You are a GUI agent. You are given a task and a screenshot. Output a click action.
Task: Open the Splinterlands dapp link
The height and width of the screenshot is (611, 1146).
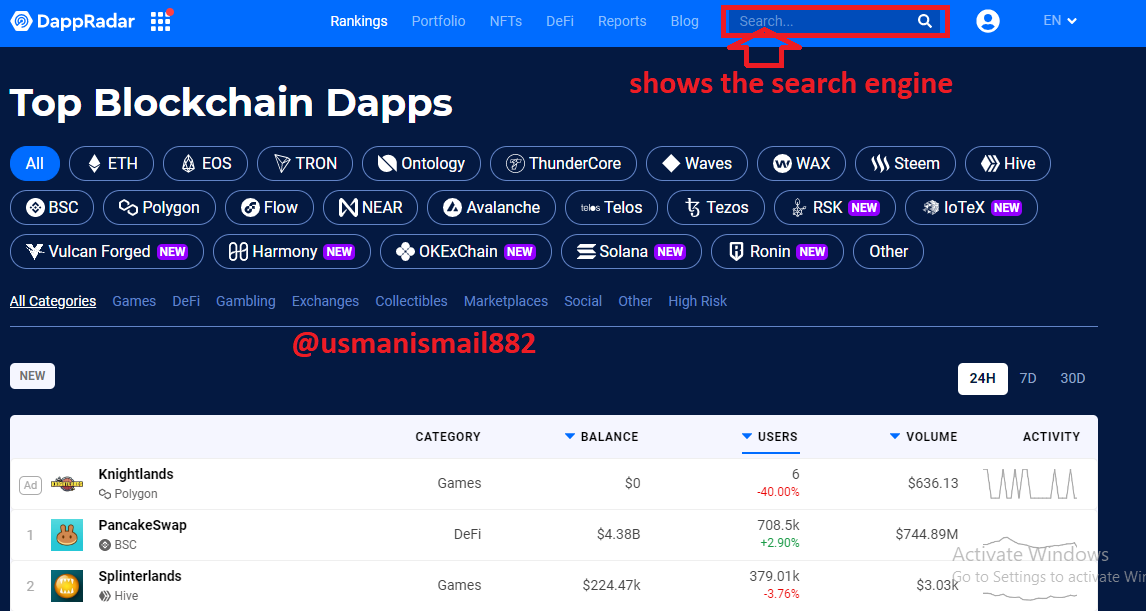click(x=140, y=577)
